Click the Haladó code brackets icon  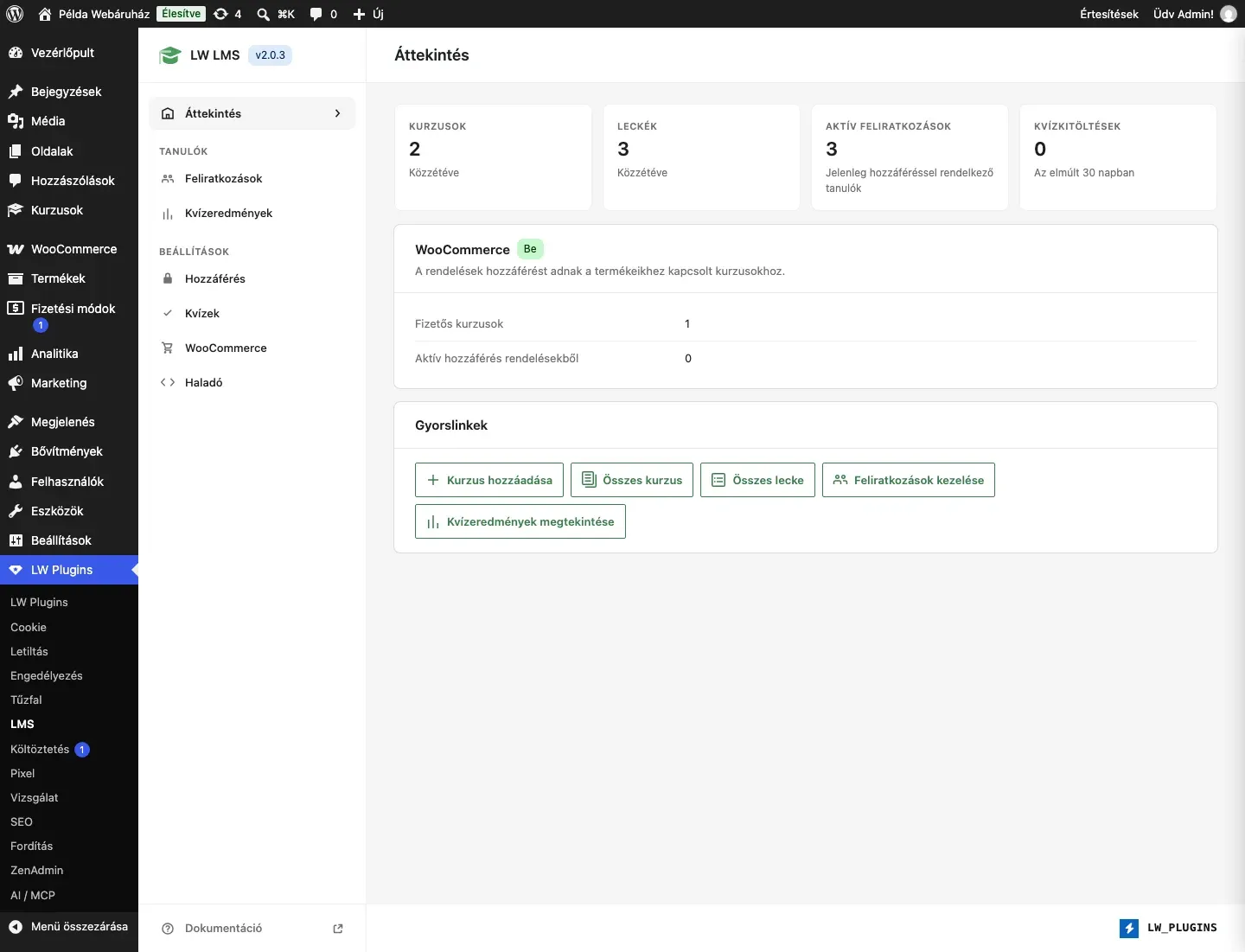click(168, 382)
